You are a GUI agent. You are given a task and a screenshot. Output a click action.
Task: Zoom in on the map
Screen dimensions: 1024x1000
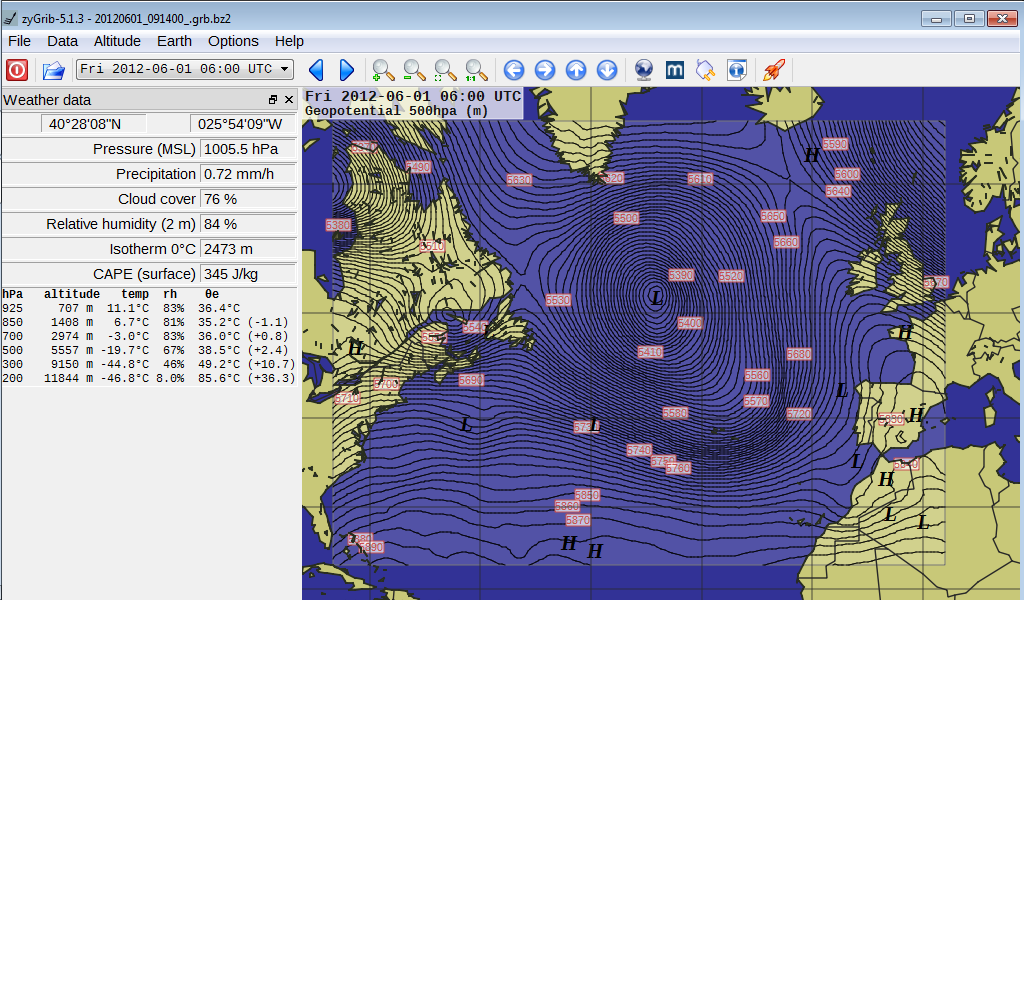pos(383,70)
